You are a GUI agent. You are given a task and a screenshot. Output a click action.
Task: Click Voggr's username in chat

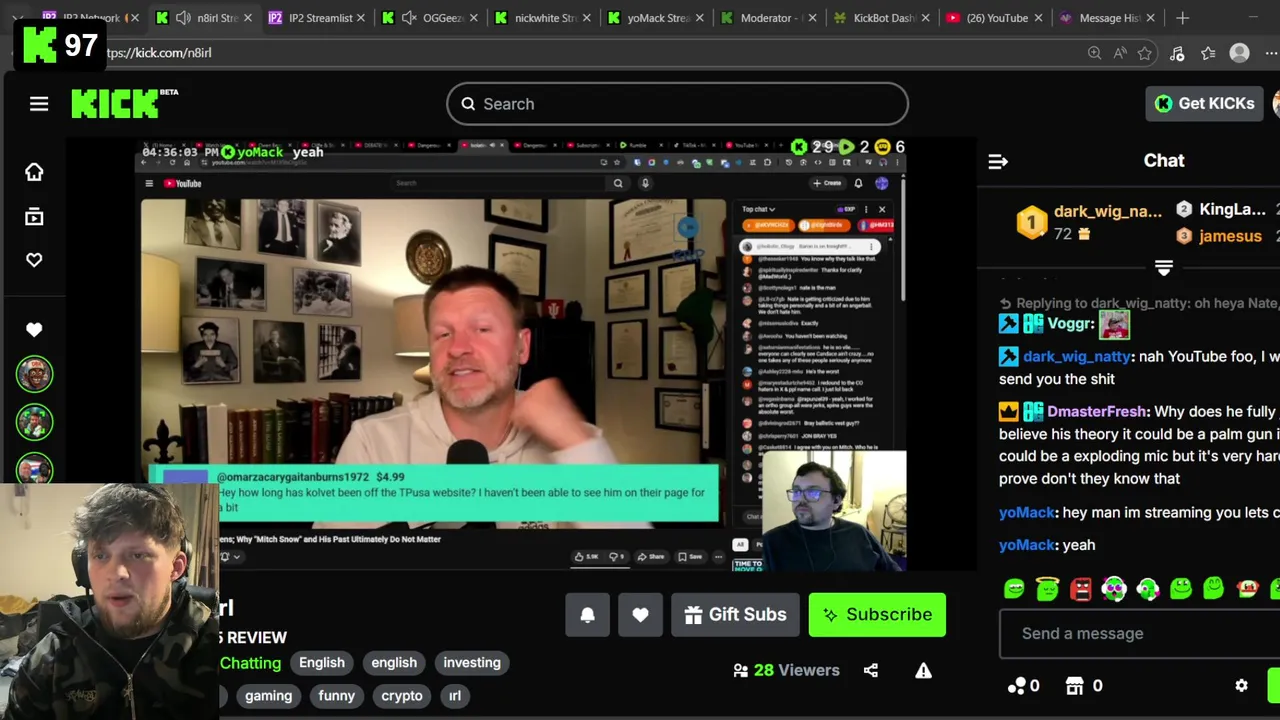[x=1070, y=324]
